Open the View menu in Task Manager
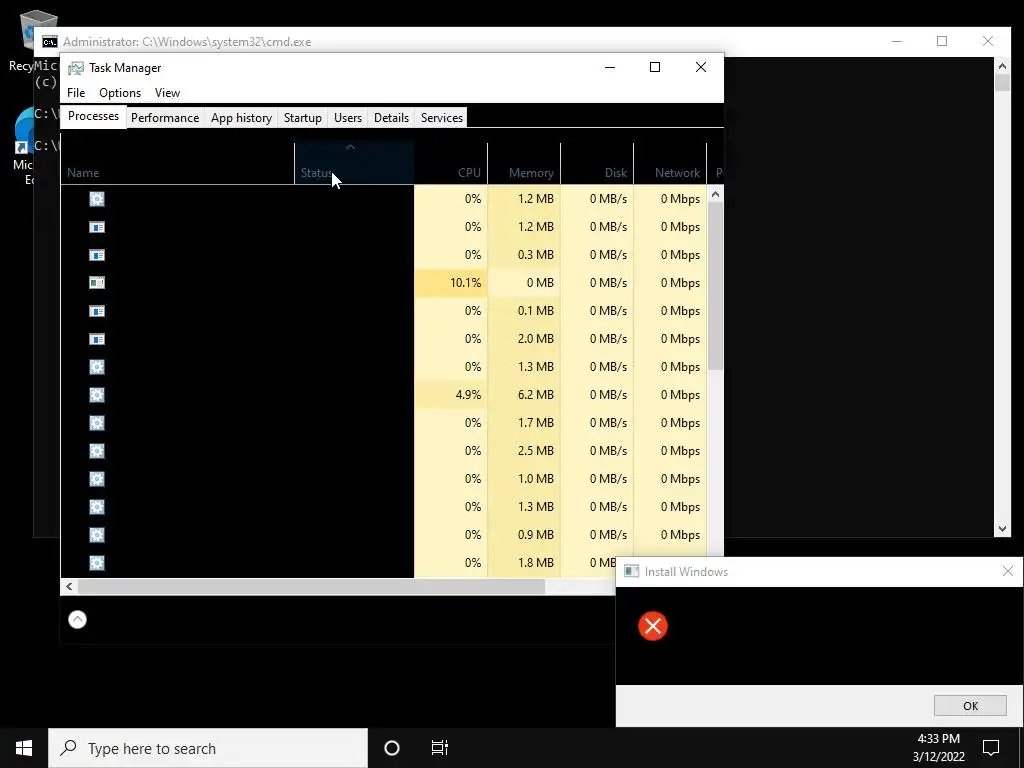1024x768 pixels. 167,93
